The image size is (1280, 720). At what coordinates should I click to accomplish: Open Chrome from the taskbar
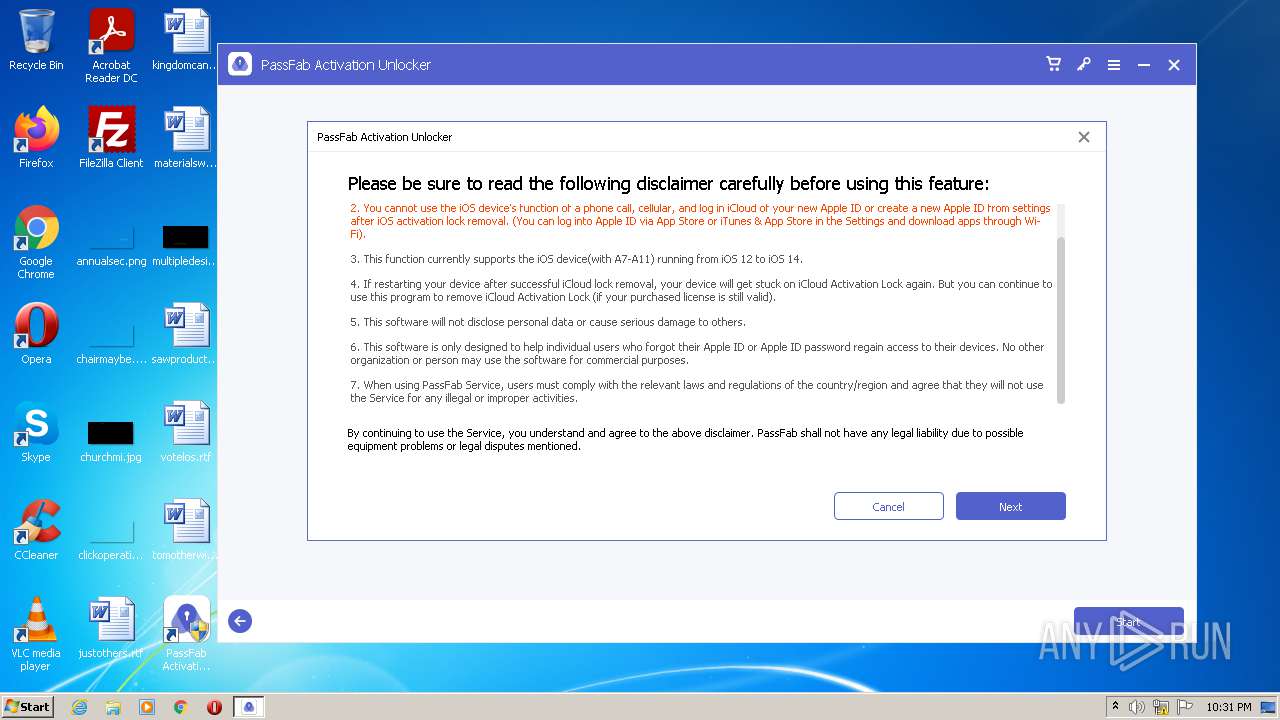[x=181, y=707]
